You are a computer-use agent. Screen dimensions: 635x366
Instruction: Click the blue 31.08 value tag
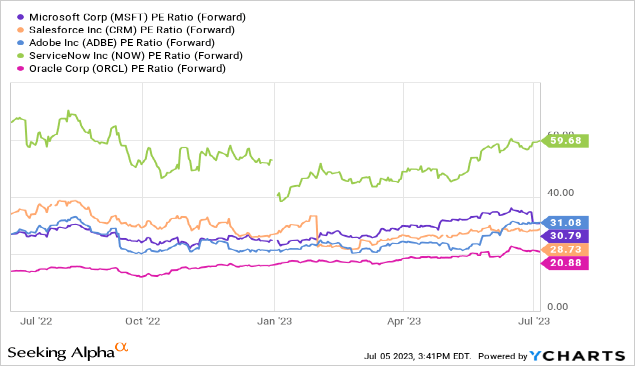[x=565, y=223]
